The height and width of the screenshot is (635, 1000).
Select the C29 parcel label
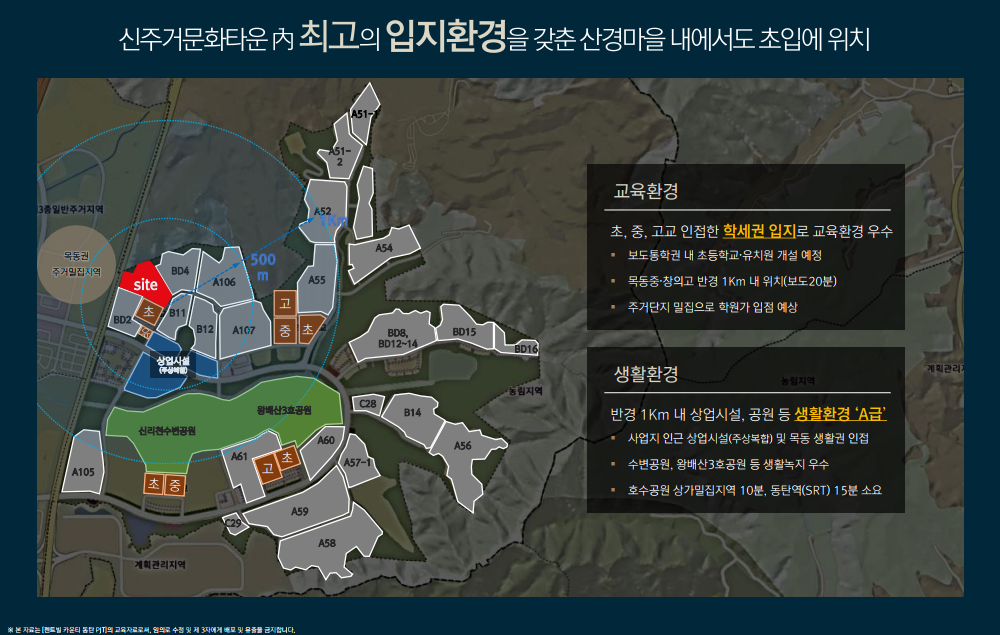[233, 523]
